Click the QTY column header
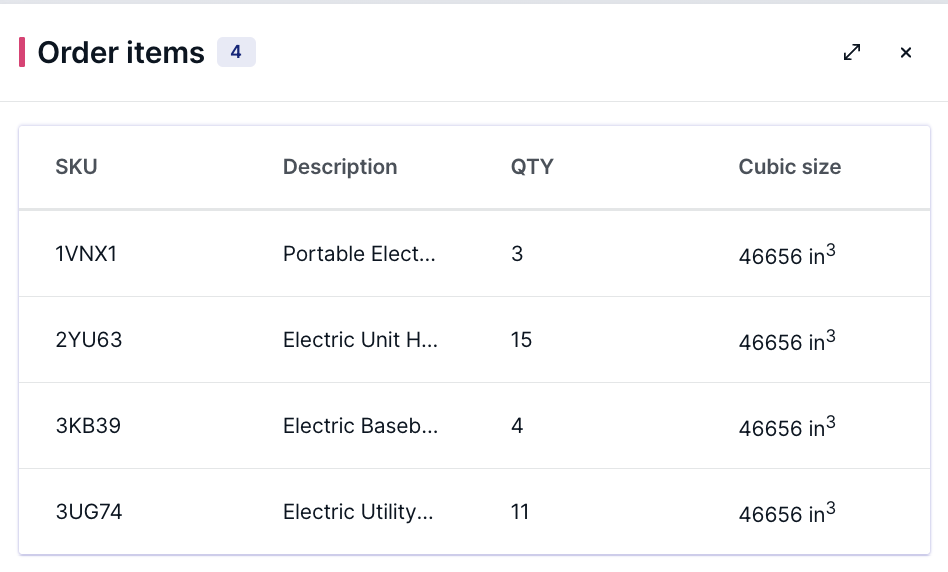 (x=532, y=167)
